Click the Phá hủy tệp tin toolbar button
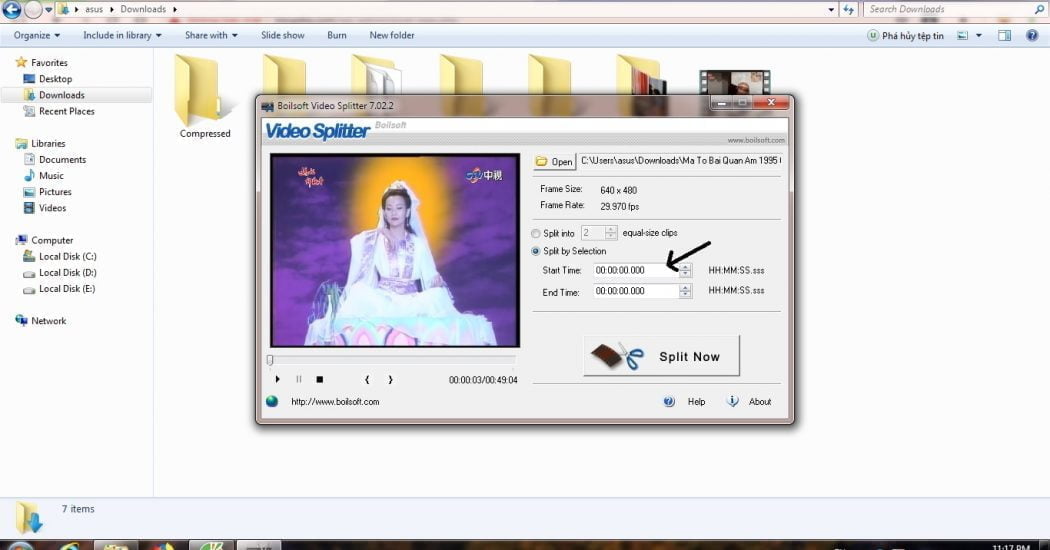The image size is (1050, 550). pos(905,36)
